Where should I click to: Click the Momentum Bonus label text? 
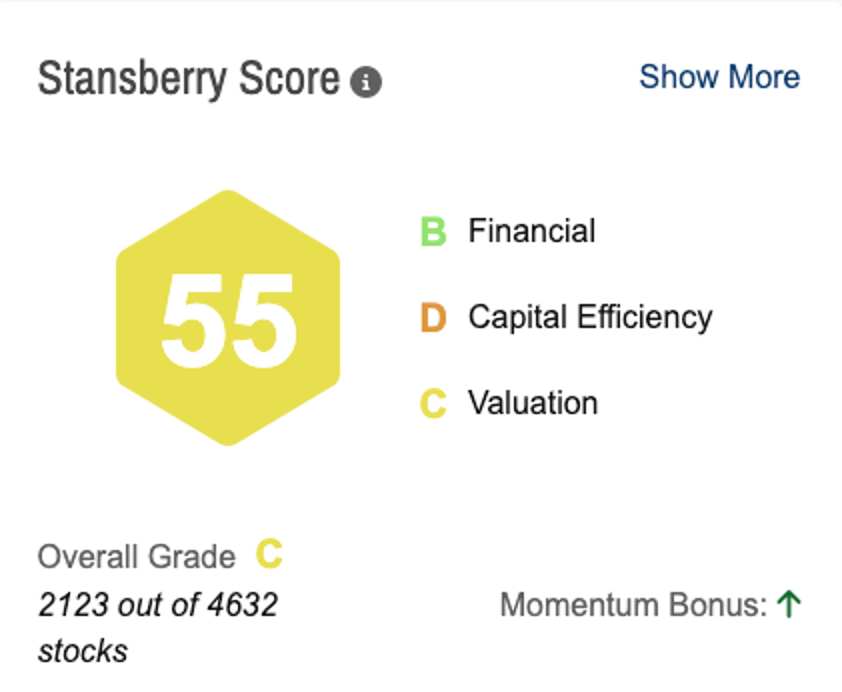pos(634,605)
